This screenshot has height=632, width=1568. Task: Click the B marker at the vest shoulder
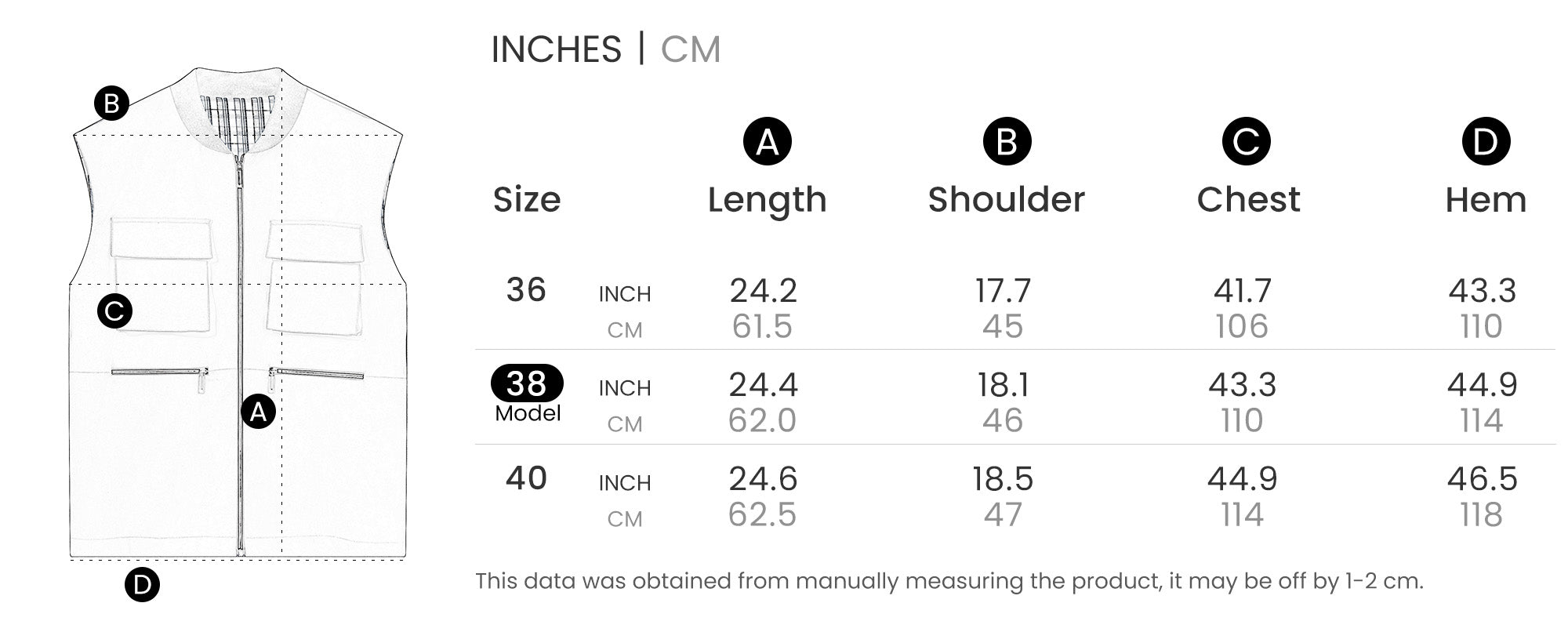pyautogui.click(x=111, y=104)
